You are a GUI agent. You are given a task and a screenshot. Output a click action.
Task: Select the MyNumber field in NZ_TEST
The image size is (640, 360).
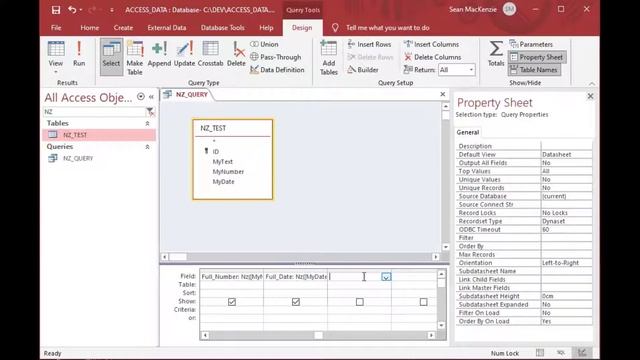[228, 172]
